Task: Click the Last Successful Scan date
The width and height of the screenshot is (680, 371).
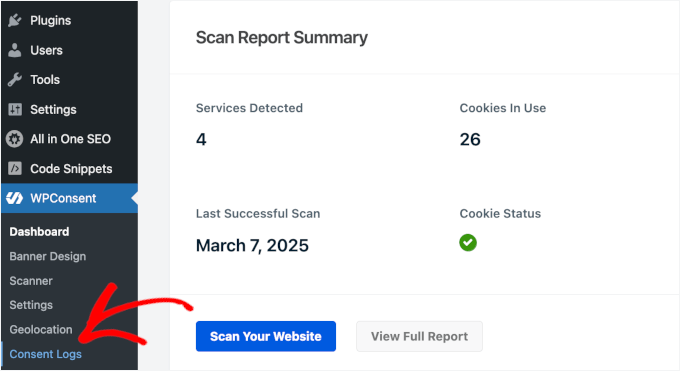Action: [x=252, y=246]
